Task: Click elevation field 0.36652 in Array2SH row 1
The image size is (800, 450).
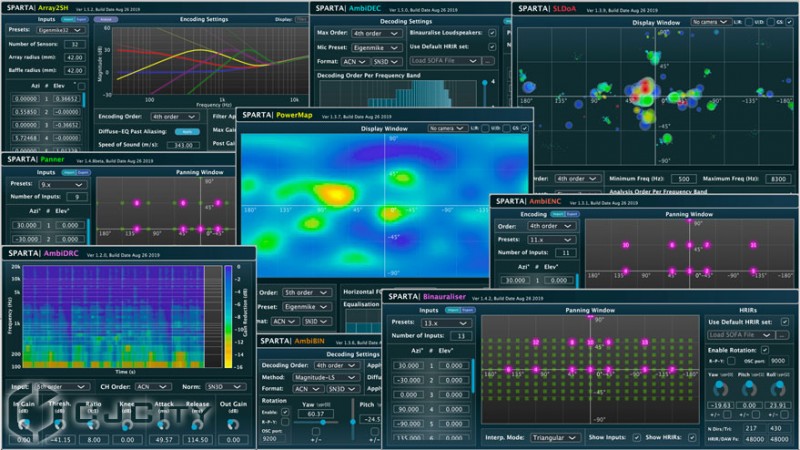Action: pyautogui.click(x=67, y=98)
